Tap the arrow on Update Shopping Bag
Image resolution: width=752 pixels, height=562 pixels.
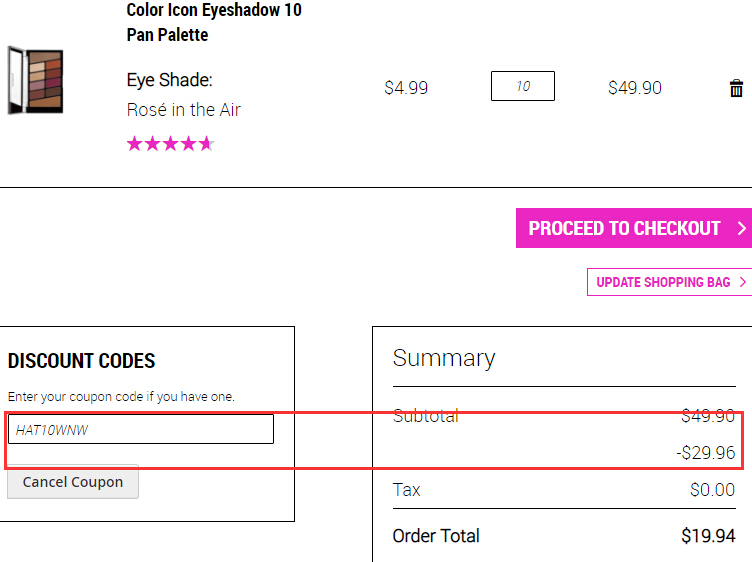[742, 282]
